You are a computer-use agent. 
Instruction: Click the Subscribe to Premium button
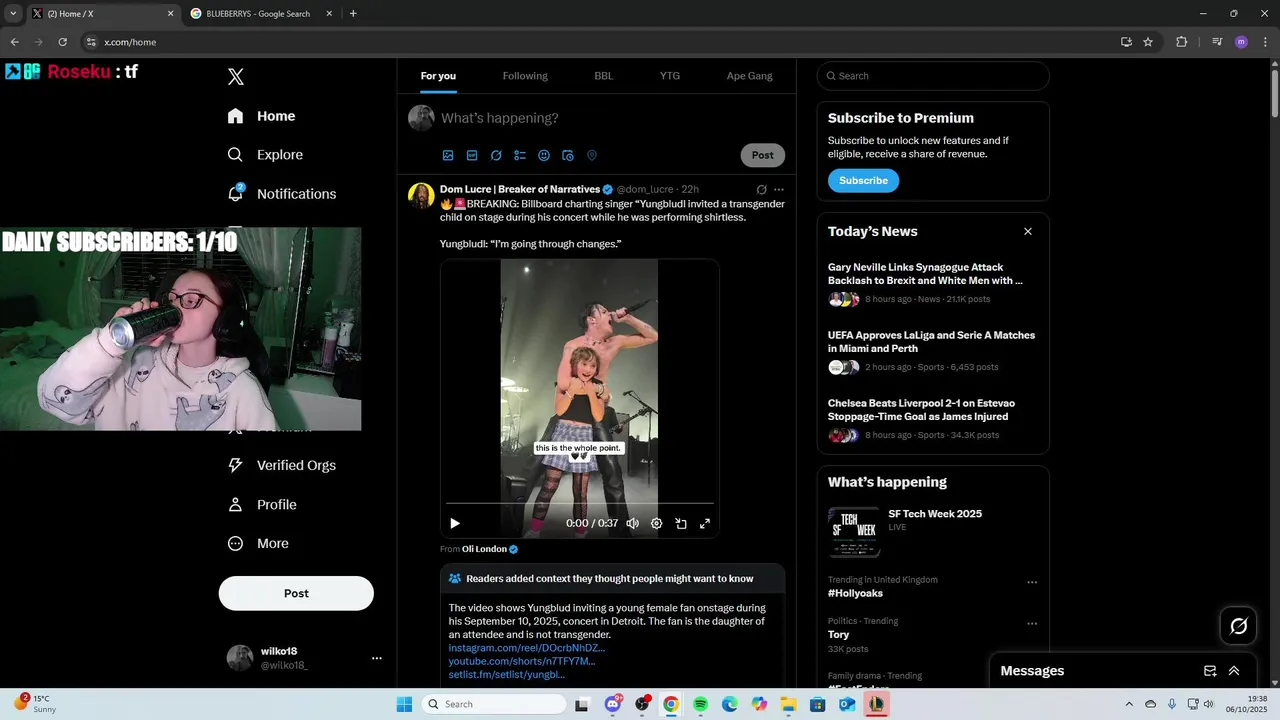[863, 181]
